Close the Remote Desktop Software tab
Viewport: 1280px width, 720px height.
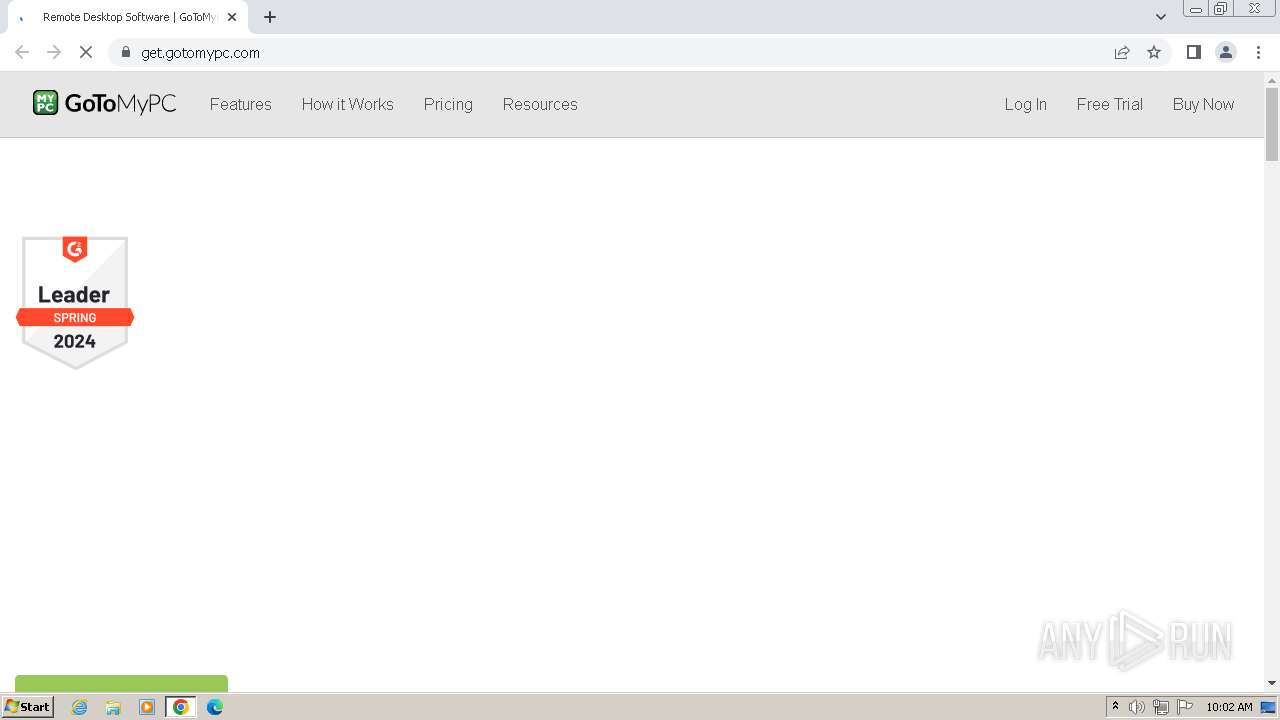232,17
